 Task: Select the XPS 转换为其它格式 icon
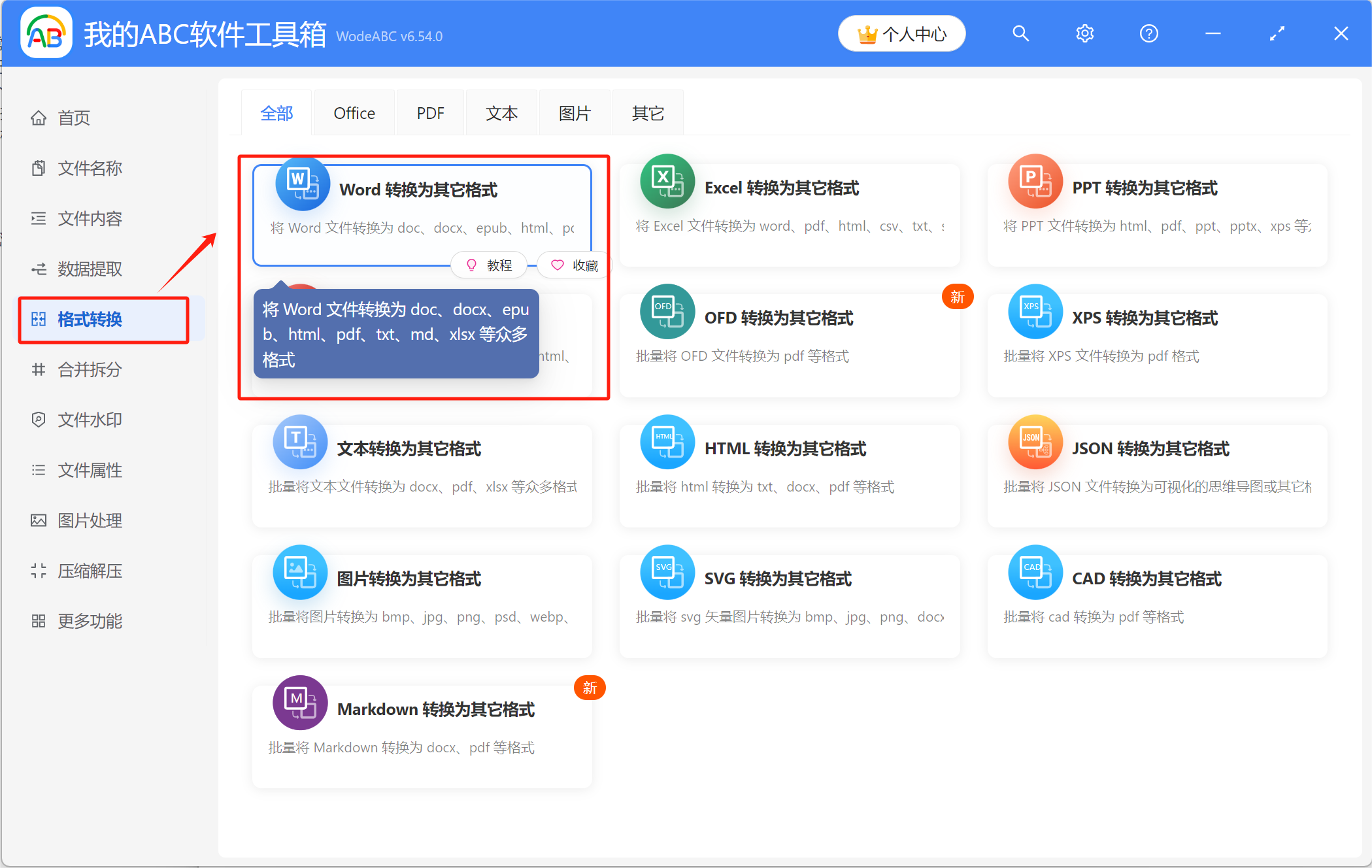pyautogui.click(x=1035, y=312)
